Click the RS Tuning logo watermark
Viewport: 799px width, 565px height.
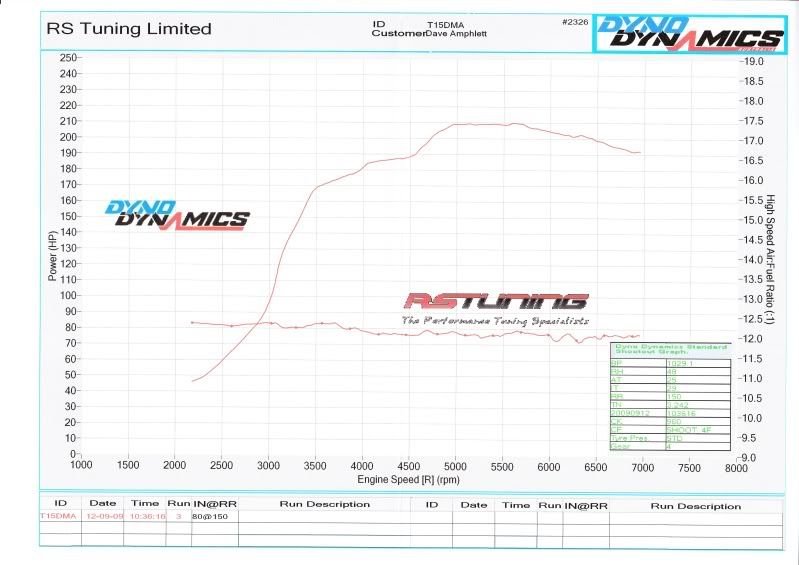tap(495, 301)
